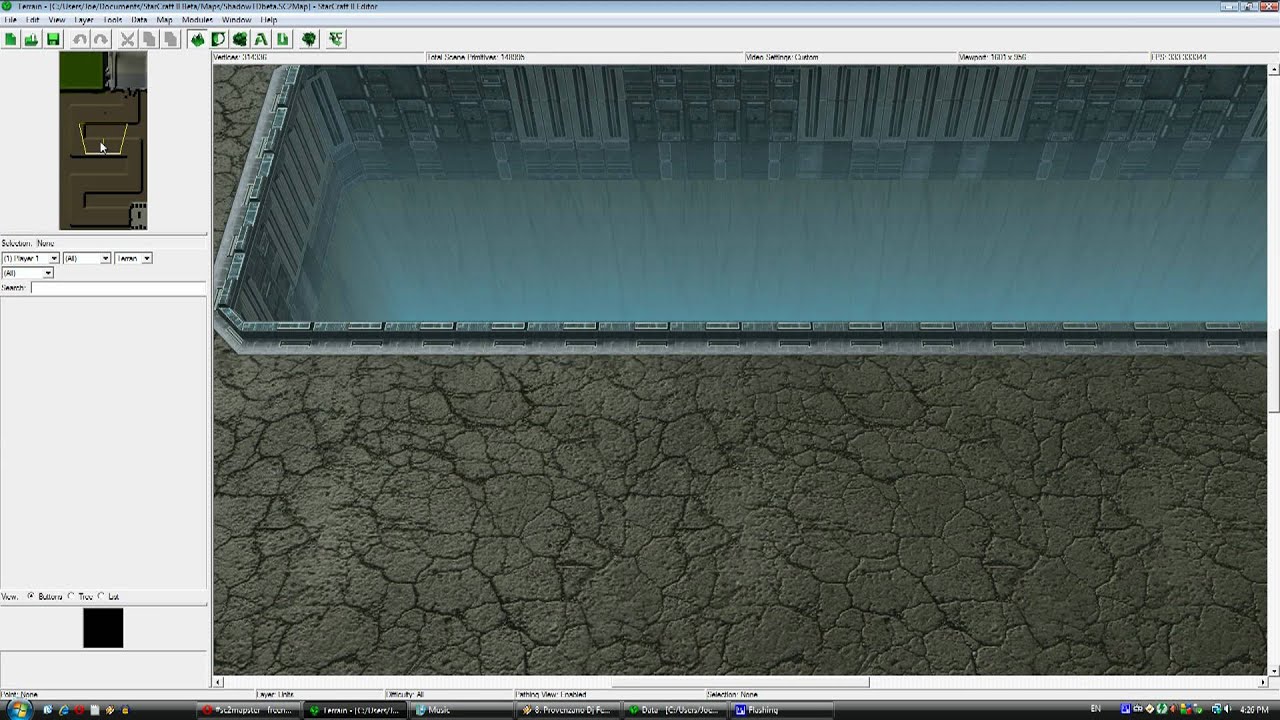The image size is (1280, 720).
Task: Open the Flushing taskbar button
Action: (784, 710)
